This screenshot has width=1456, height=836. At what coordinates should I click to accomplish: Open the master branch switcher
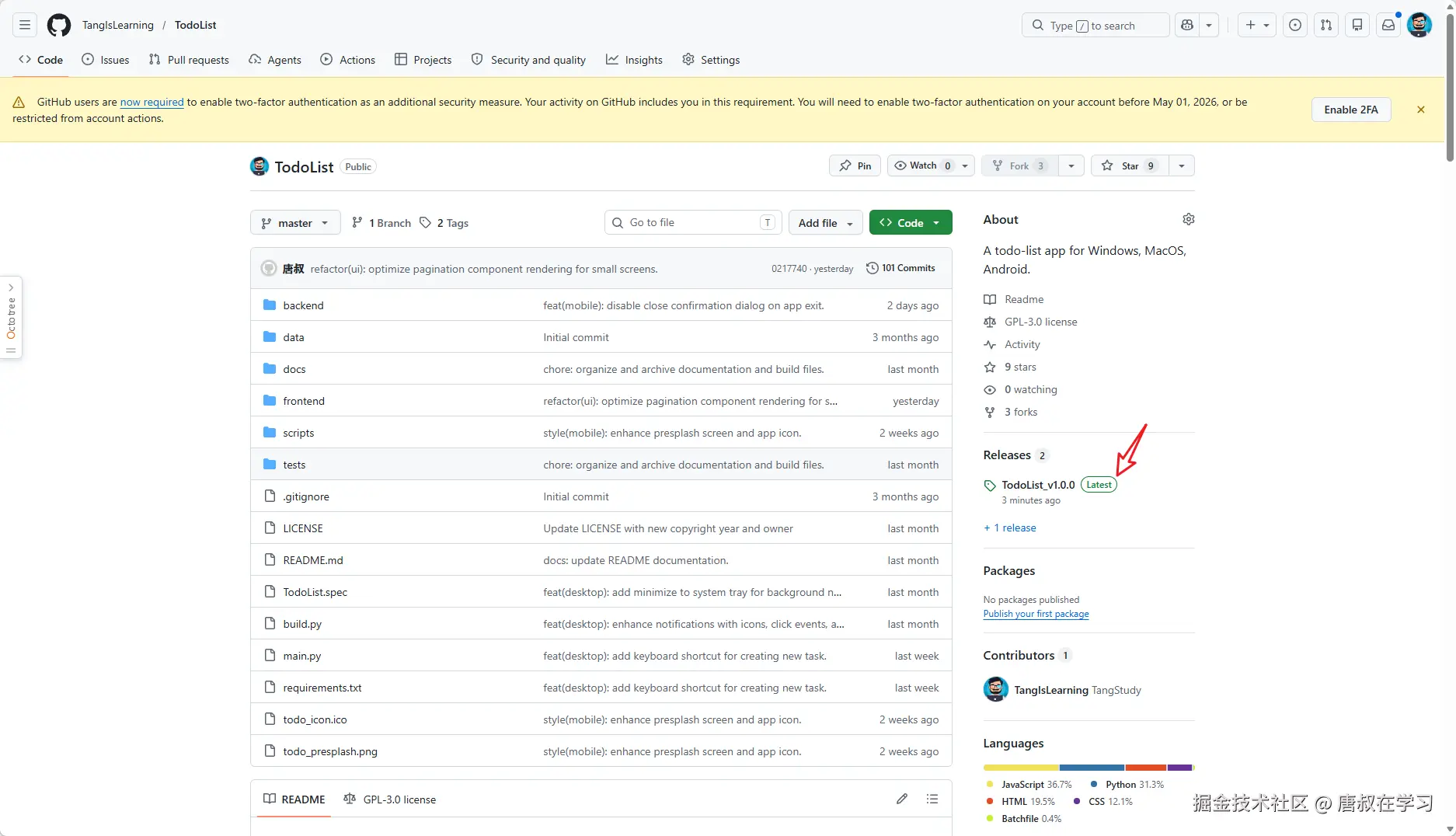tap(295, 223)
